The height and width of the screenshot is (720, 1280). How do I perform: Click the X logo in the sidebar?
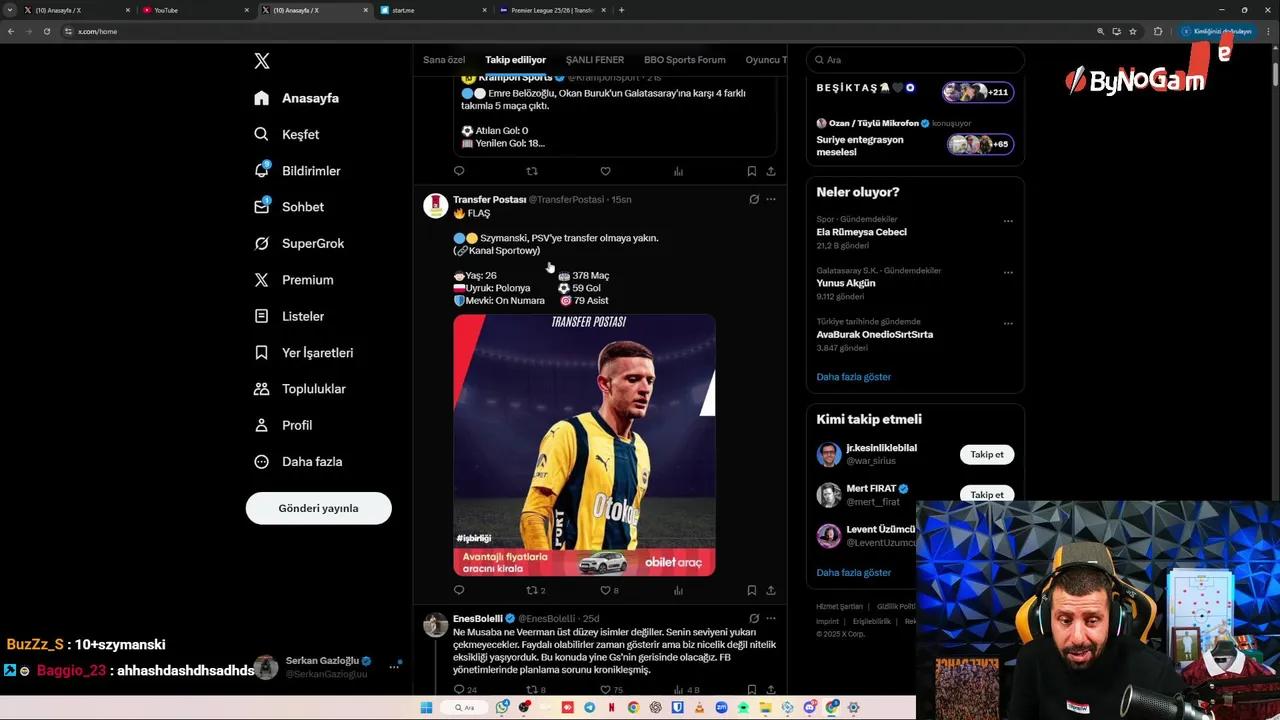click(262, 61)
